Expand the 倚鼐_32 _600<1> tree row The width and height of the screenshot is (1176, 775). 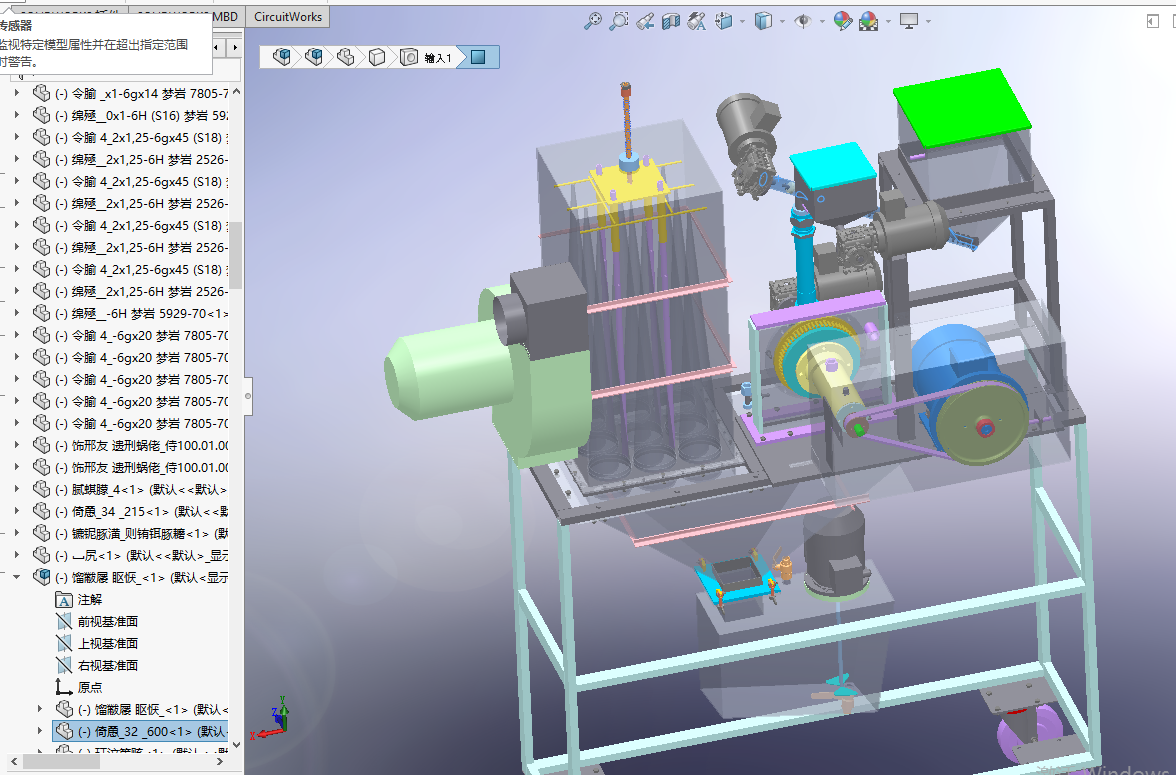pyautogui.click(x=40, y=730)
